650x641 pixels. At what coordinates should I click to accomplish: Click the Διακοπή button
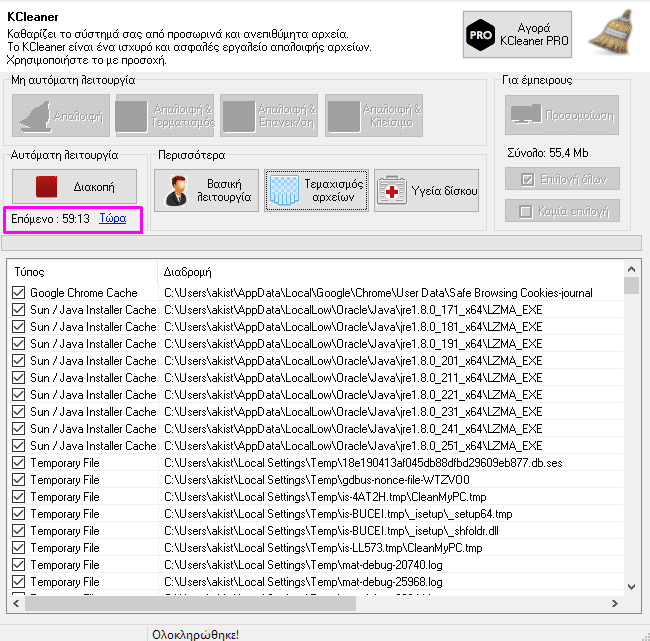tap(74, 187)
